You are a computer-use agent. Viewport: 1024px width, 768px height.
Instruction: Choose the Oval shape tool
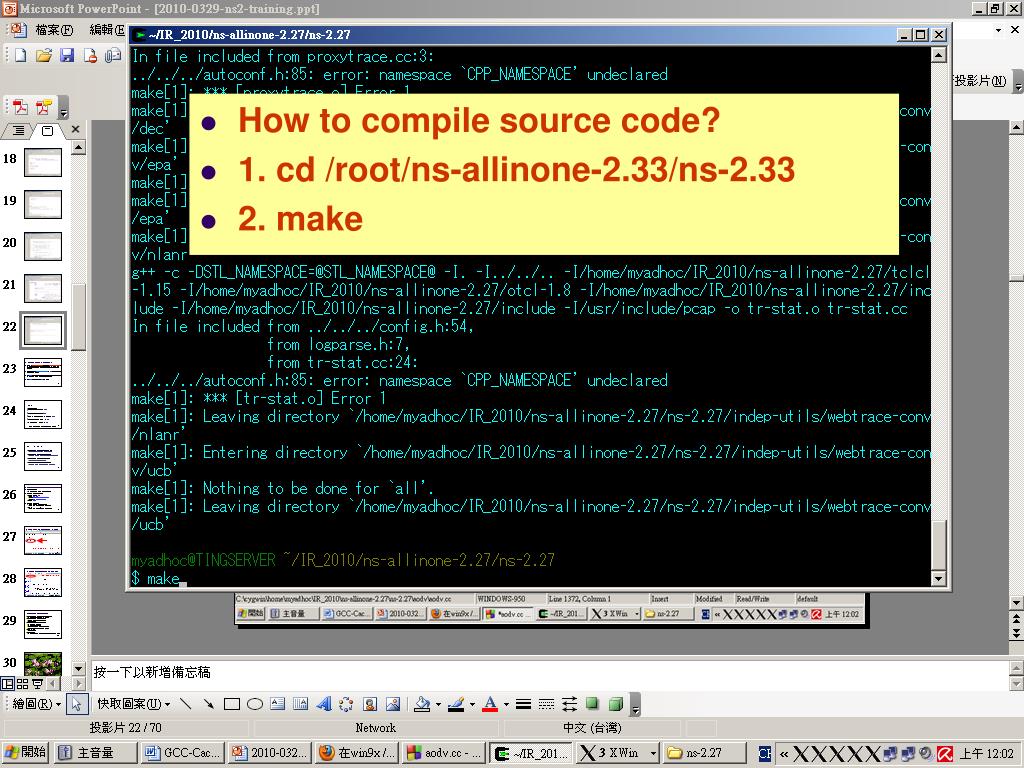[255, 703]
